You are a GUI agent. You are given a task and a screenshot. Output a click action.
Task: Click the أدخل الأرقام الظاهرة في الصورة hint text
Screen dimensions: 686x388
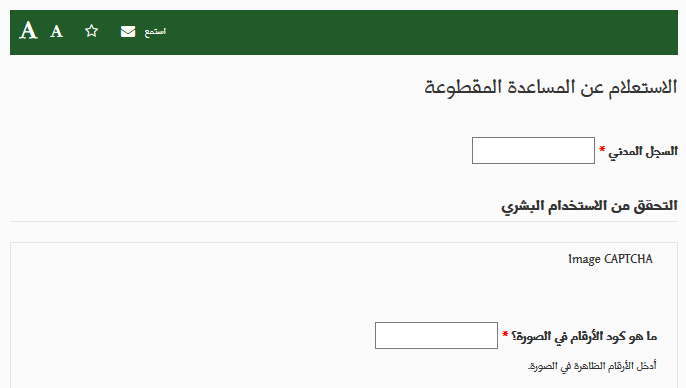[x=592, y=366]
